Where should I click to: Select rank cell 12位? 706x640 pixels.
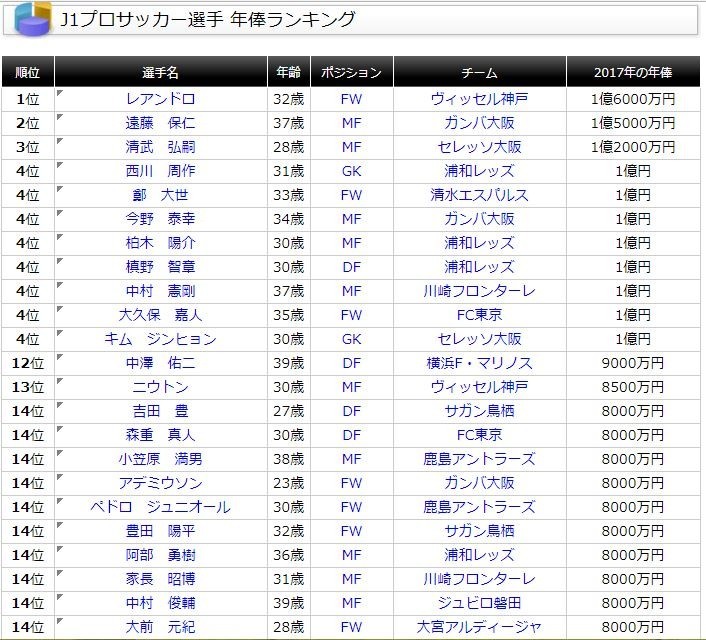pos(27,363)
